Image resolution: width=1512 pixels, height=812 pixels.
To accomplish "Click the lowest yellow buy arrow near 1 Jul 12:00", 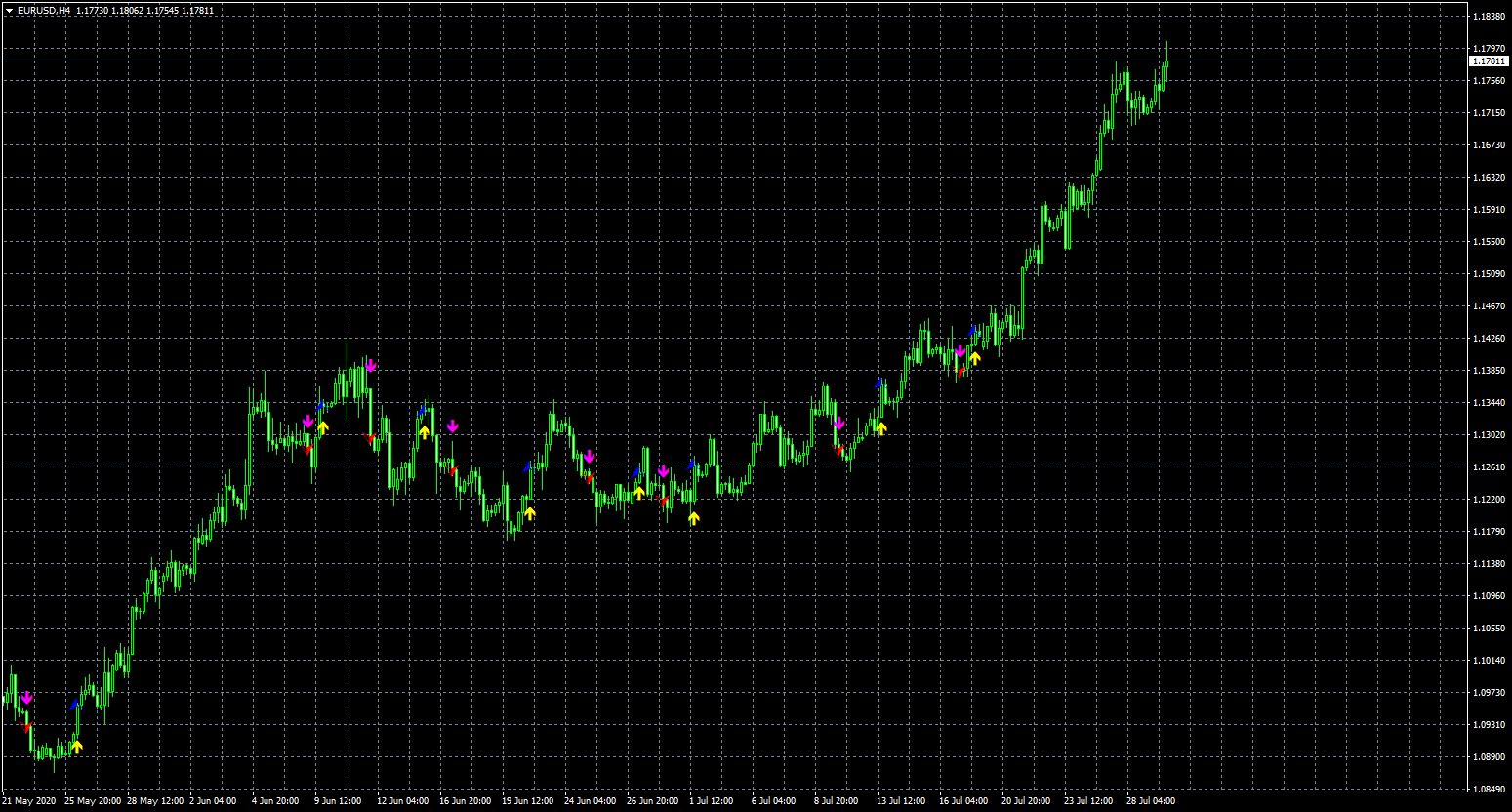I will 693,519.
